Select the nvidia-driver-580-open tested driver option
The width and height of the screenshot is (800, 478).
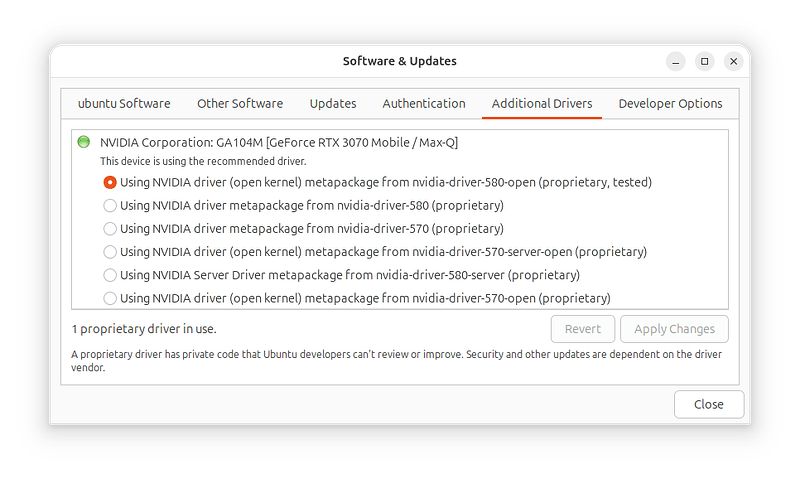point(110,183)
